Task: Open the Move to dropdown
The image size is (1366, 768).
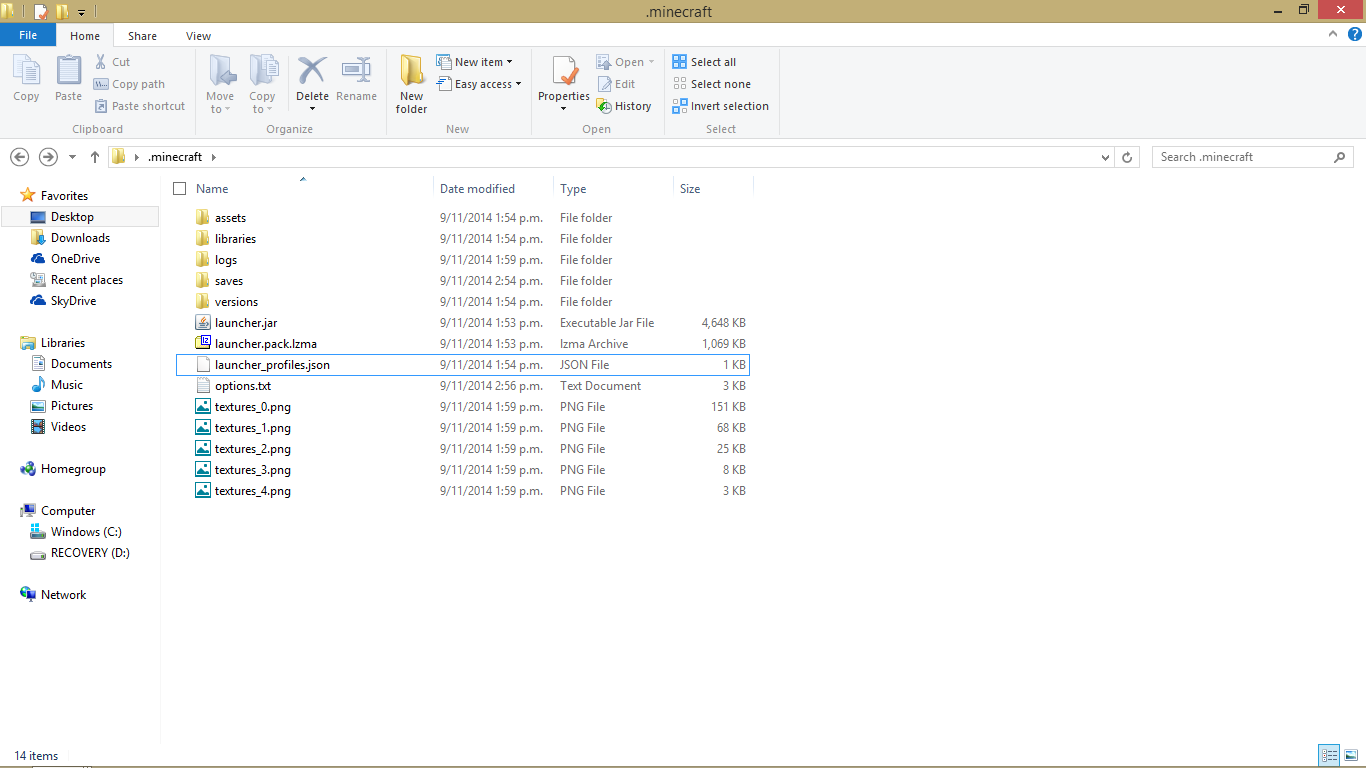Action: 220,84
